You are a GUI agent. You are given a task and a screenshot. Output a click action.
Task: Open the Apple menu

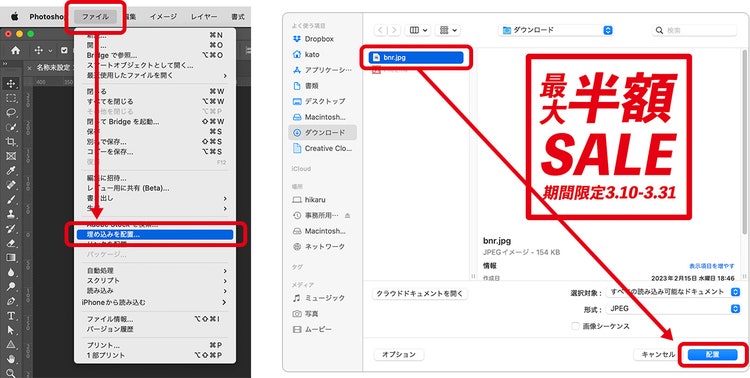coord(14,17)
